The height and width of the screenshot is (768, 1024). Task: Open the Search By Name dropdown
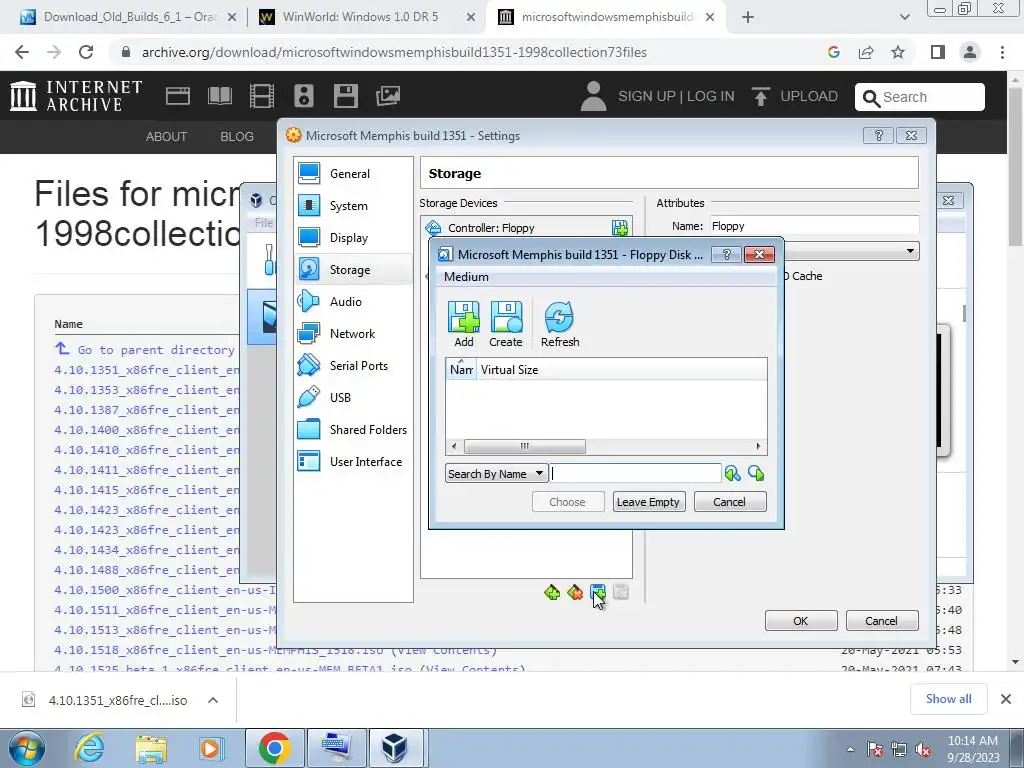[x=496, y=473]
